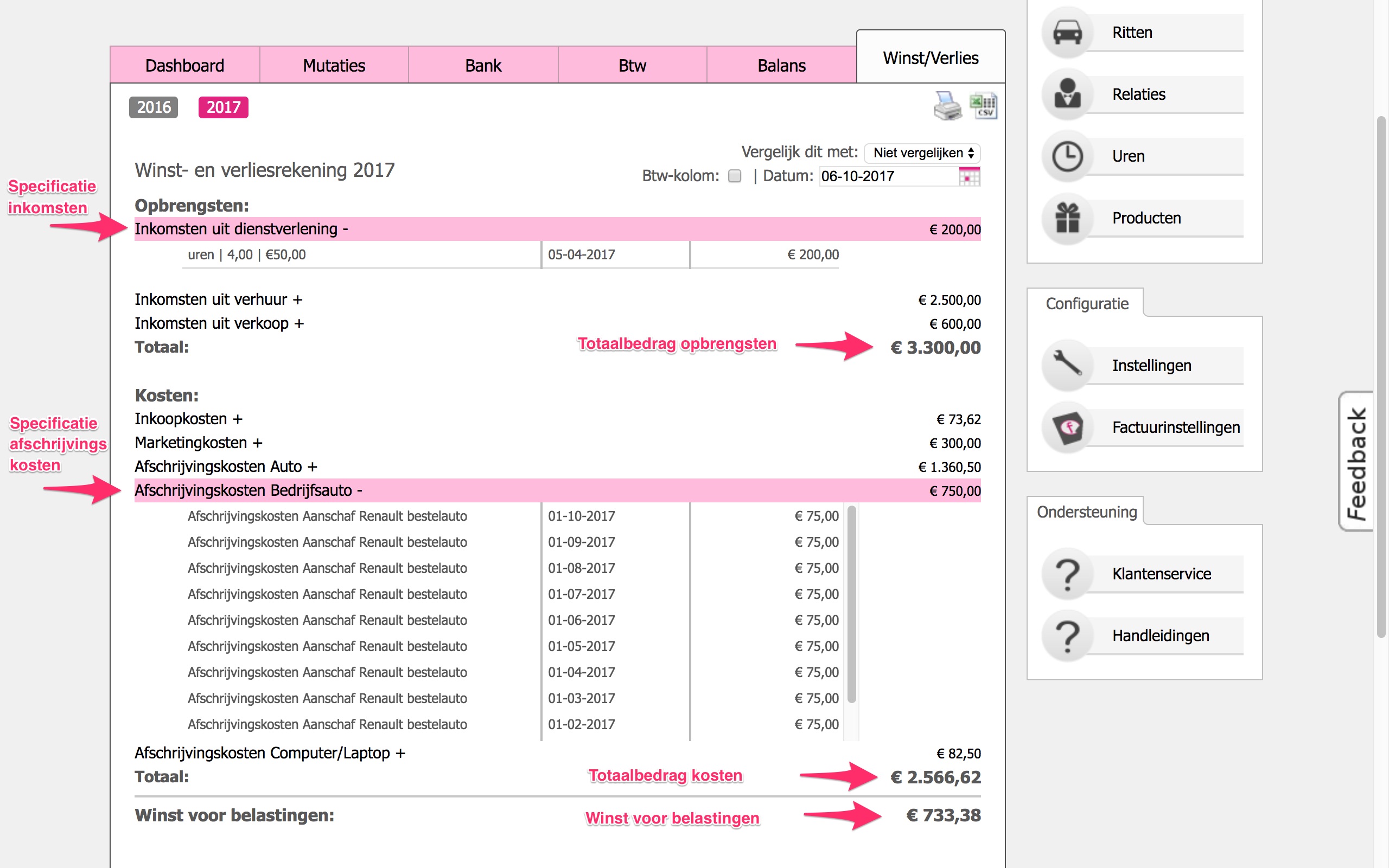The image size is (1389, 868).
Task: Click the Uren clock icon
Action: point(1067,156)
